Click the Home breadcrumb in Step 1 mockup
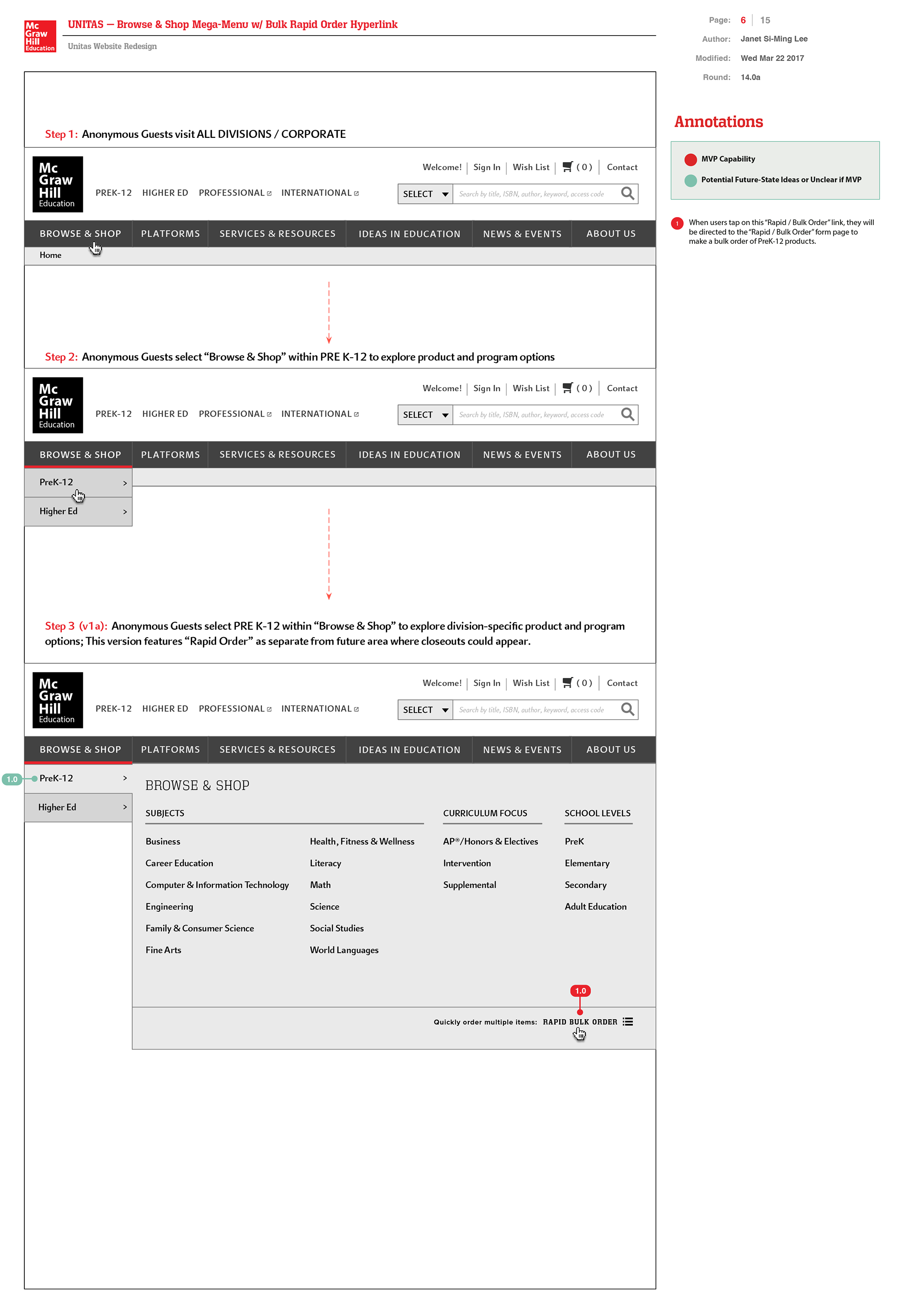The width and height of the screenshot is (900, 1316). [x=50, y=256]
